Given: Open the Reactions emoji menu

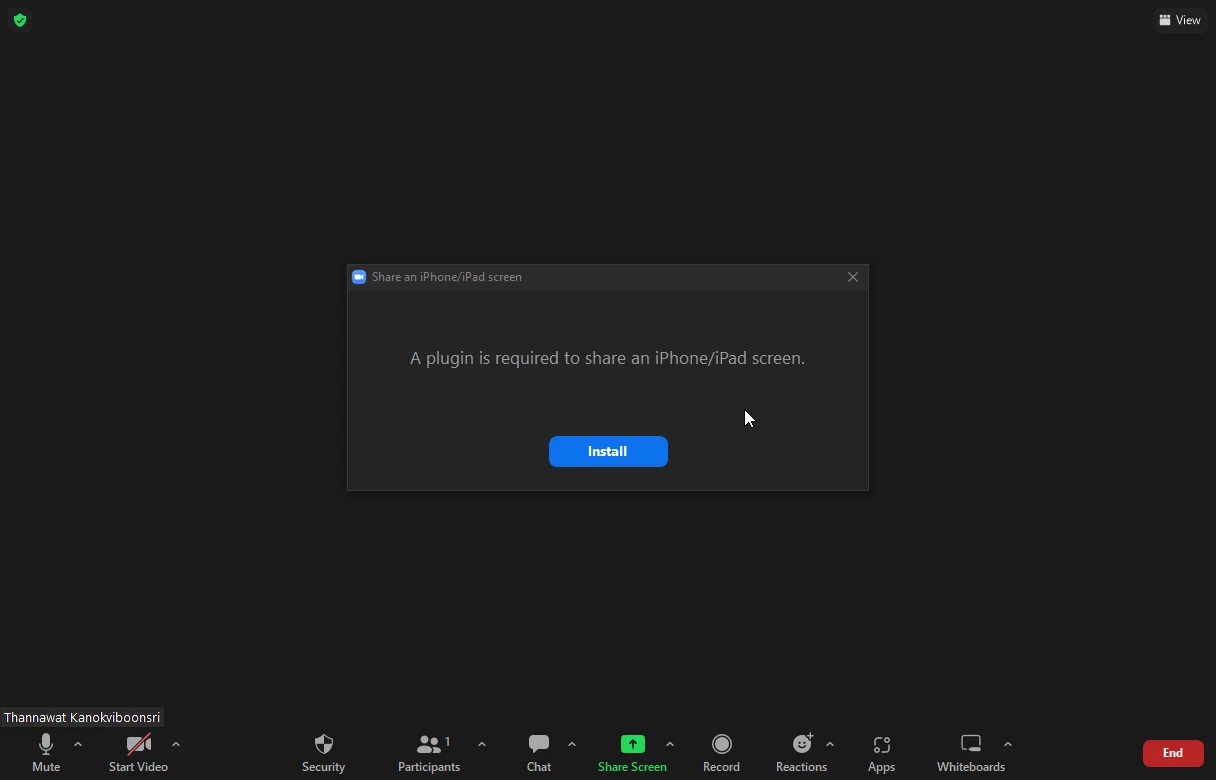Looking at the screenshot, I should [801, 753].
